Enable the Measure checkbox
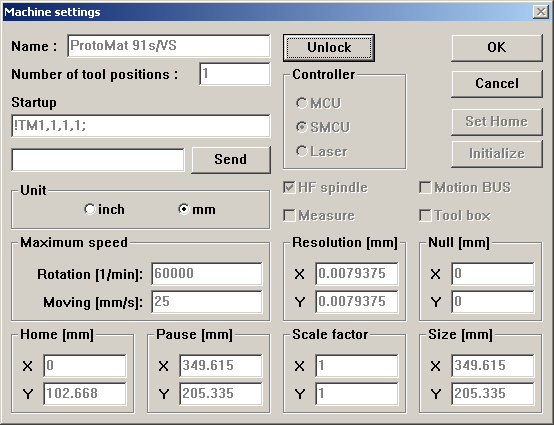 (319, 216)
